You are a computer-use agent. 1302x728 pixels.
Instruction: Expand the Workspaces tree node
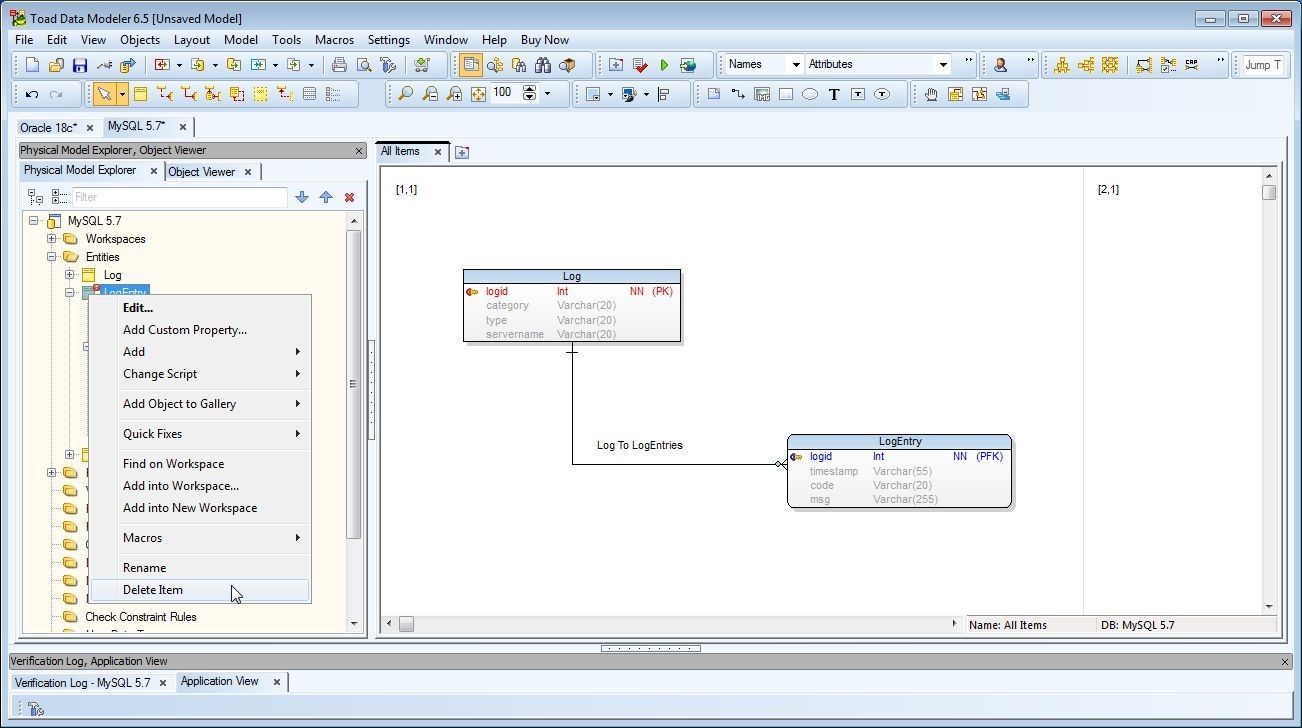(52, 239)
